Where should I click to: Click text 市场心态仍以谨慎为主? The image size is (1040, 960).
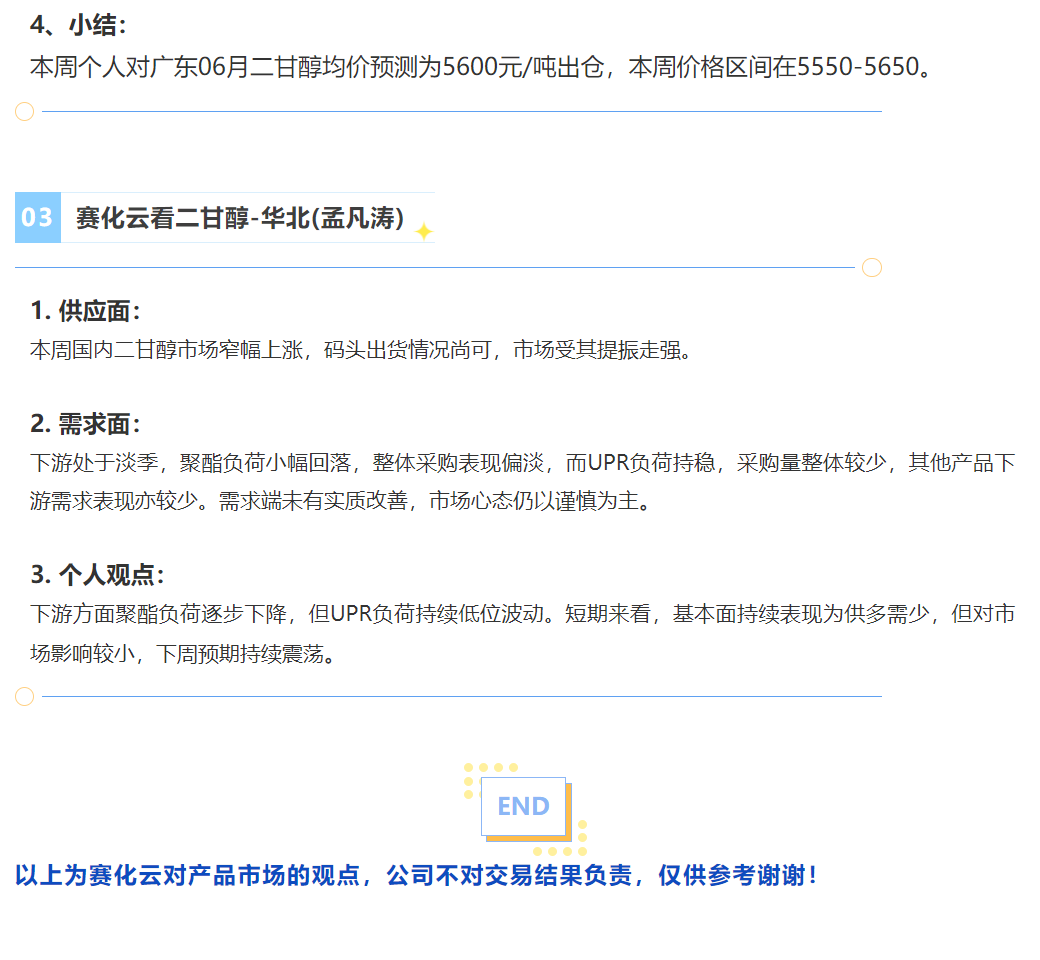tap(534, 501)
